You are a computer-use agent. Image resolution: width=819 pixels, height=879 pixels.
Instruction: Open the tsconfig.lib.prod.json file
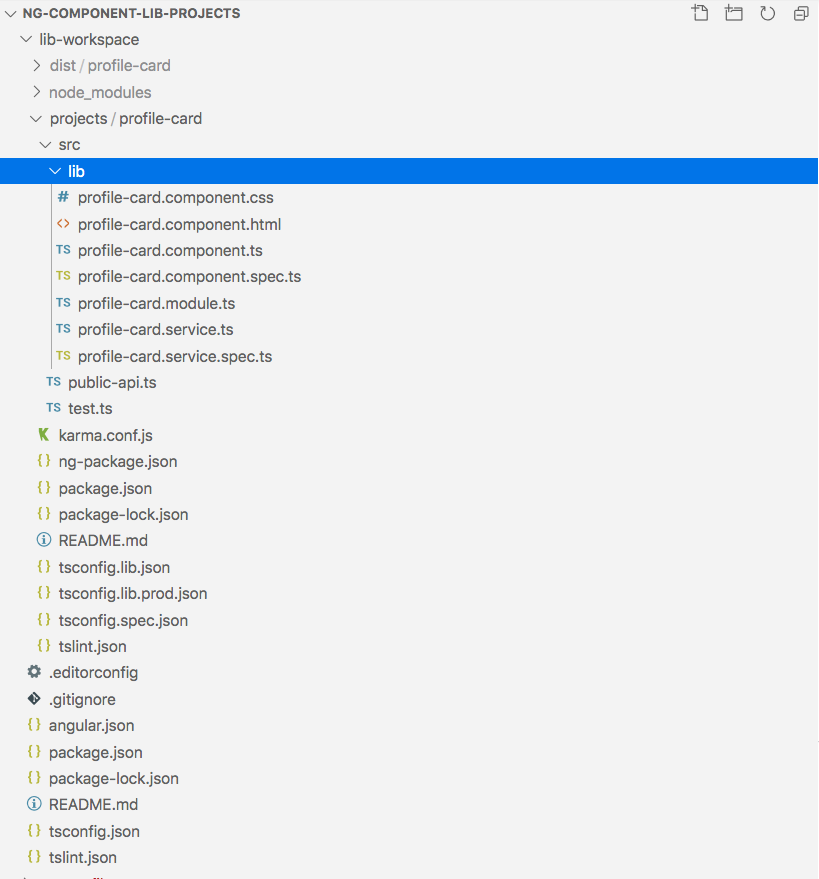(130, 593)
